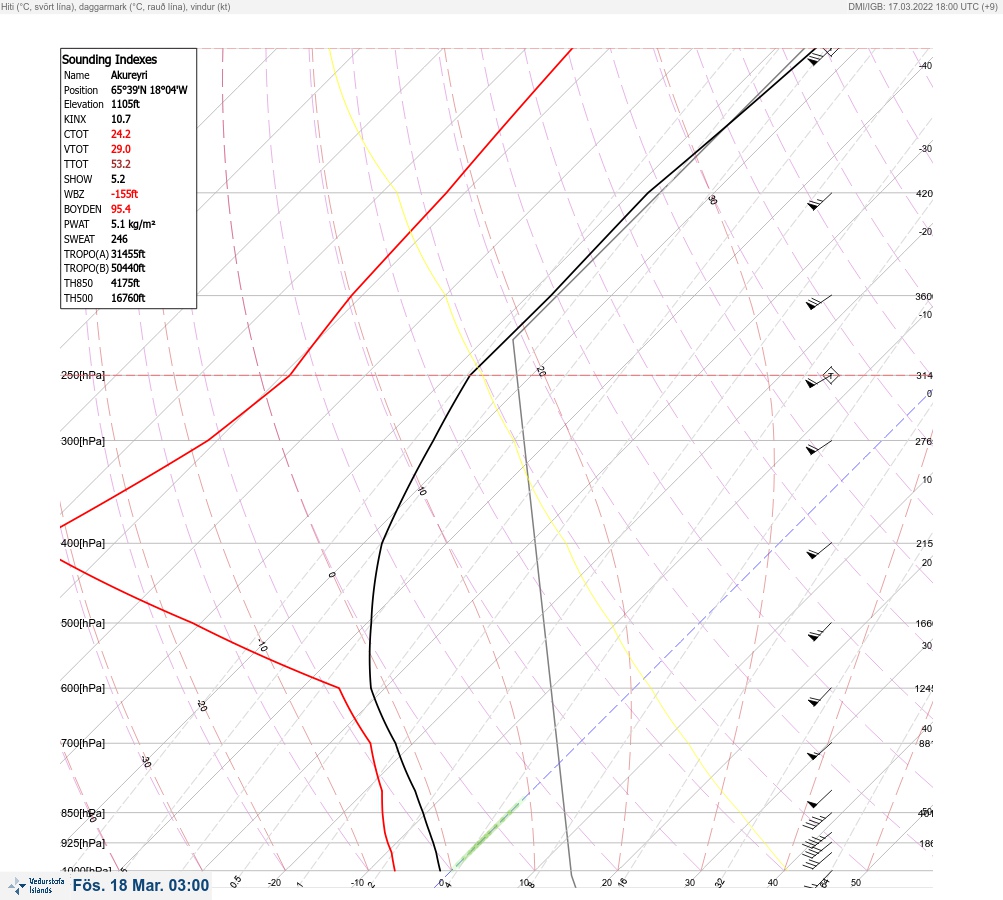
Task: Click the PWAT value 5.1 kg/m²
Action: click(x=133, y=224)
